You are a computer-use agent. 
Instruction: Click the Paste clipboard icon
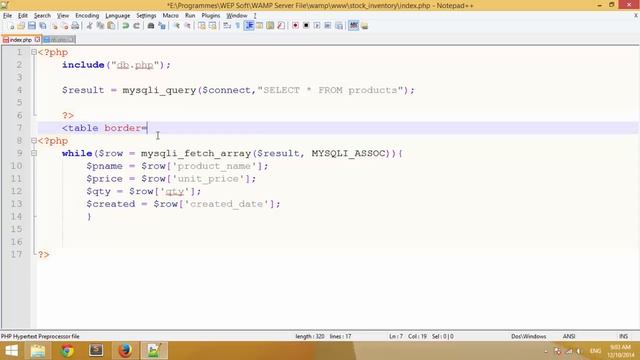[x=111, y=26]
